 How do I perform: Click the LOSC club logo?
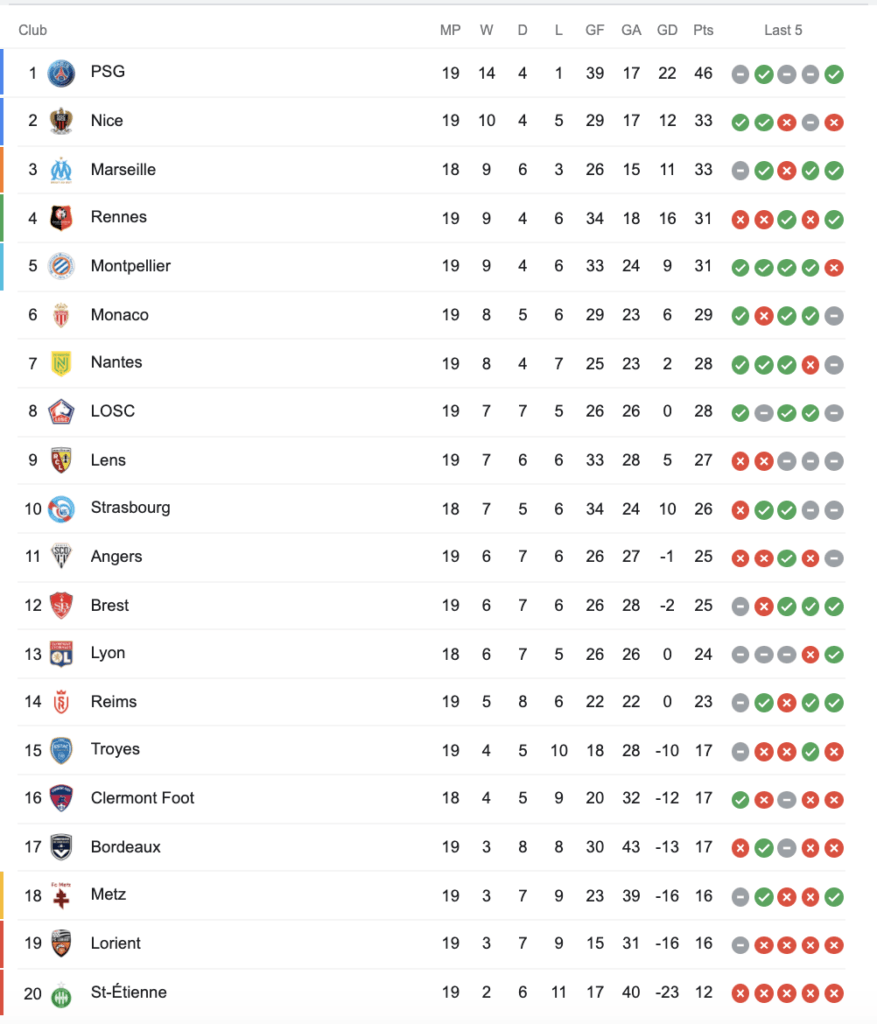point(61,411)
